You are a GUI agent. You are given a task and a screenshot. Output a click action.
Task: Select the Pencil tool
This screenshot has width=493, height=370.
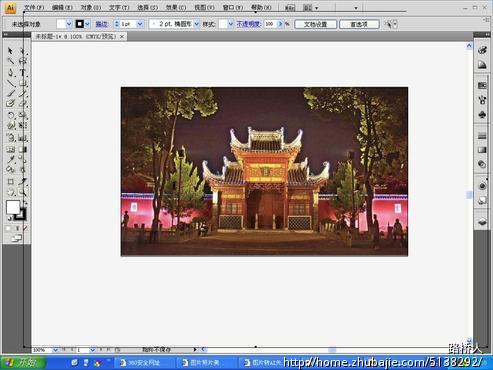[23, 94]
